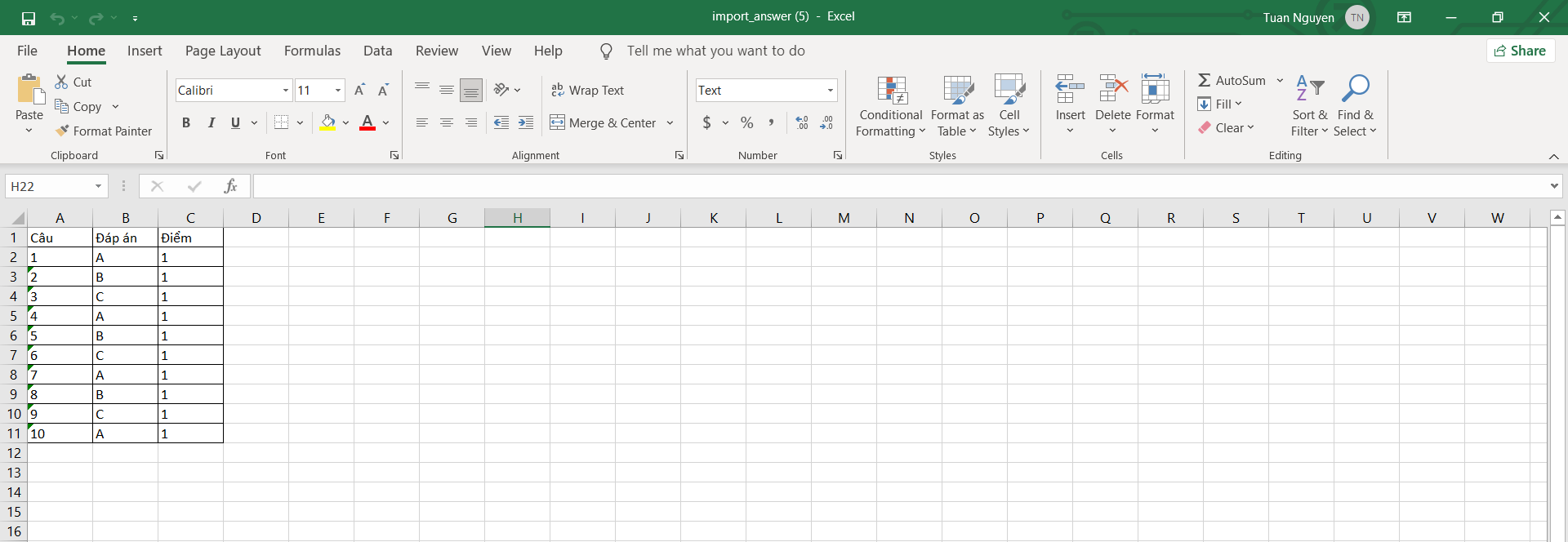Screen dimensions: 1568x542
Task: Activate the Format Painter brush
Action: [104, 131]
